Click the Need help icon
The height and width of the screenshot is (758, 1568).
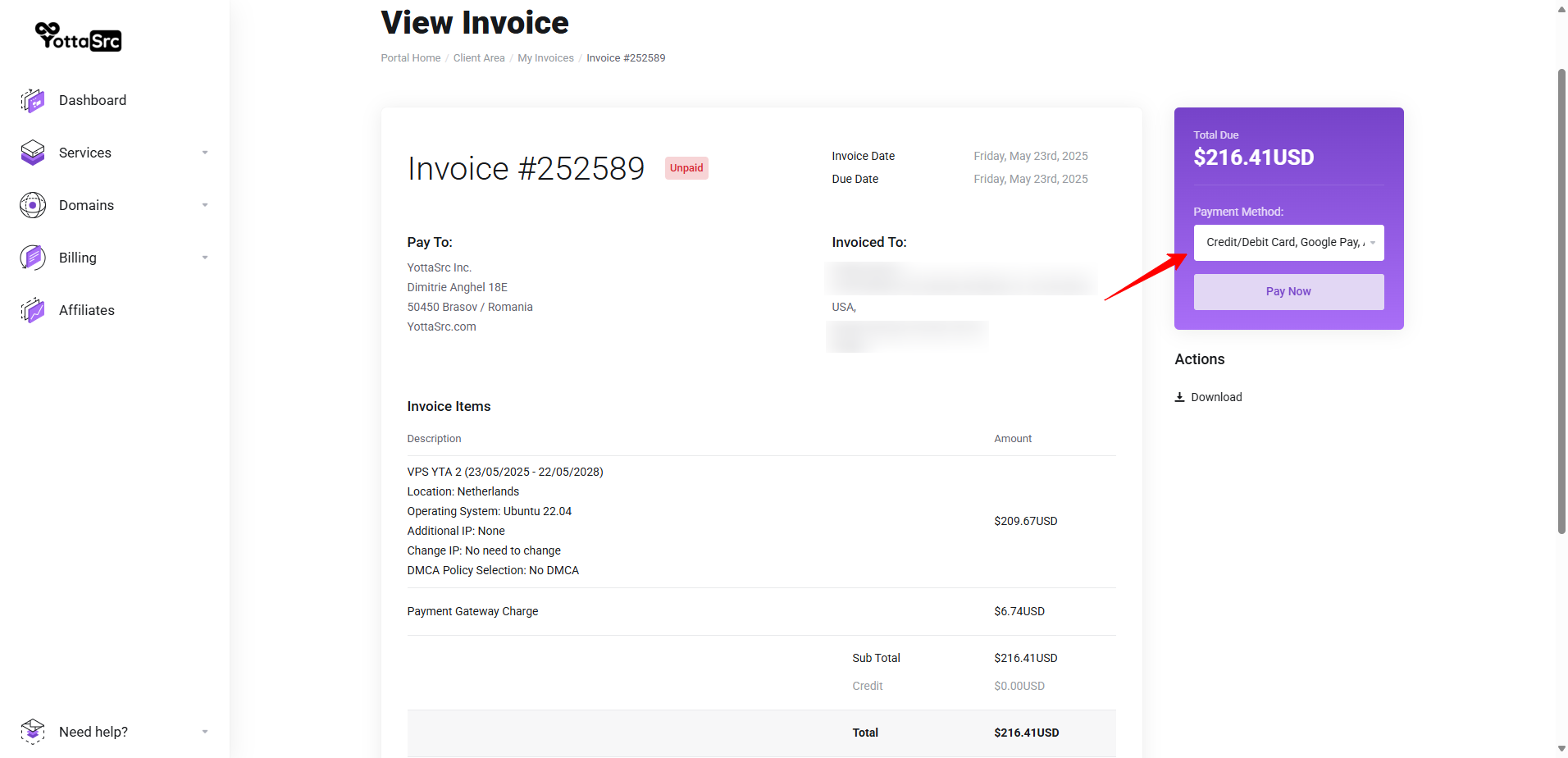point(33,732)
